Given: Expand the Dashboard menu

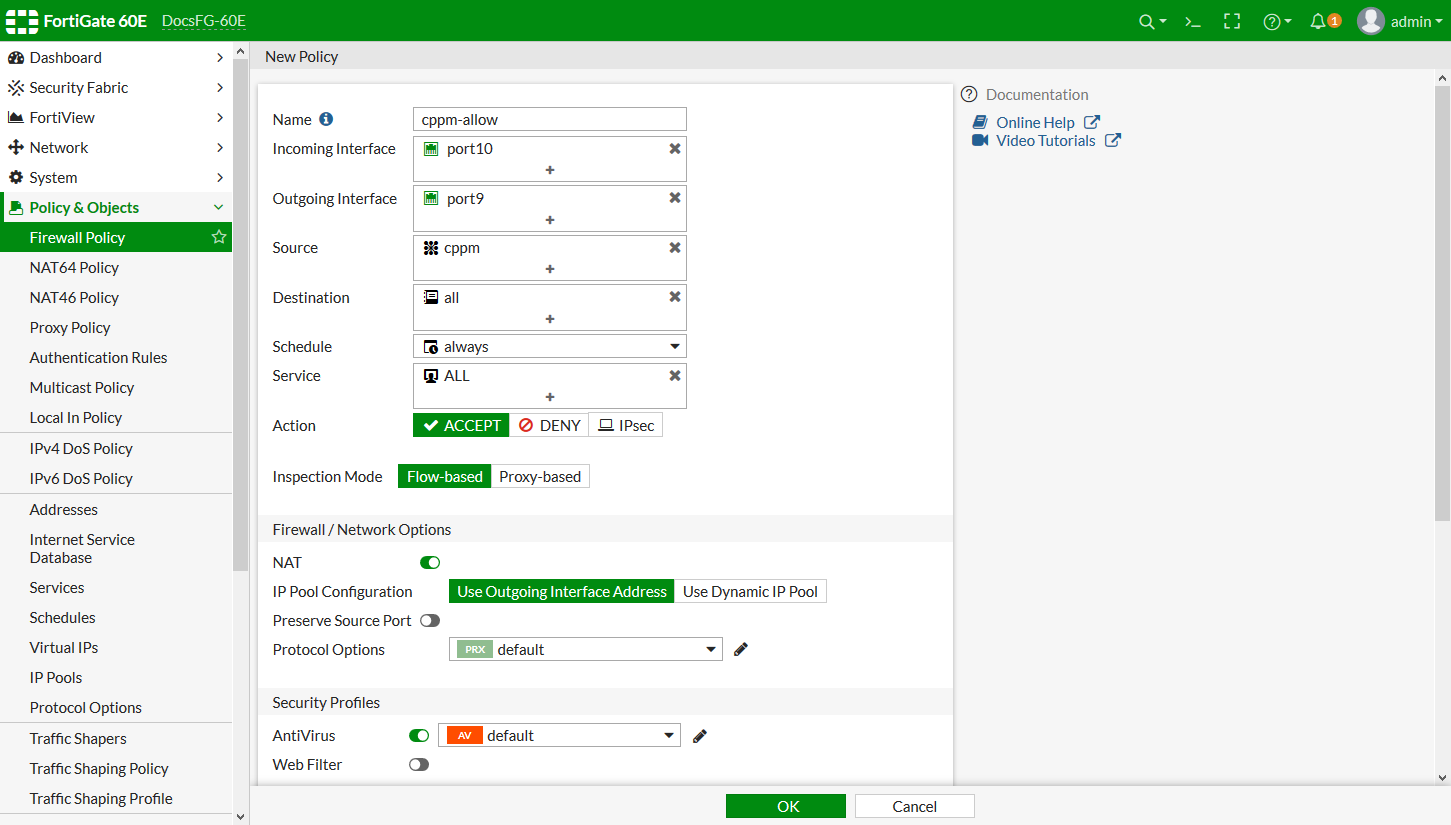Looking at the screenshot, I should pos(116,57).
